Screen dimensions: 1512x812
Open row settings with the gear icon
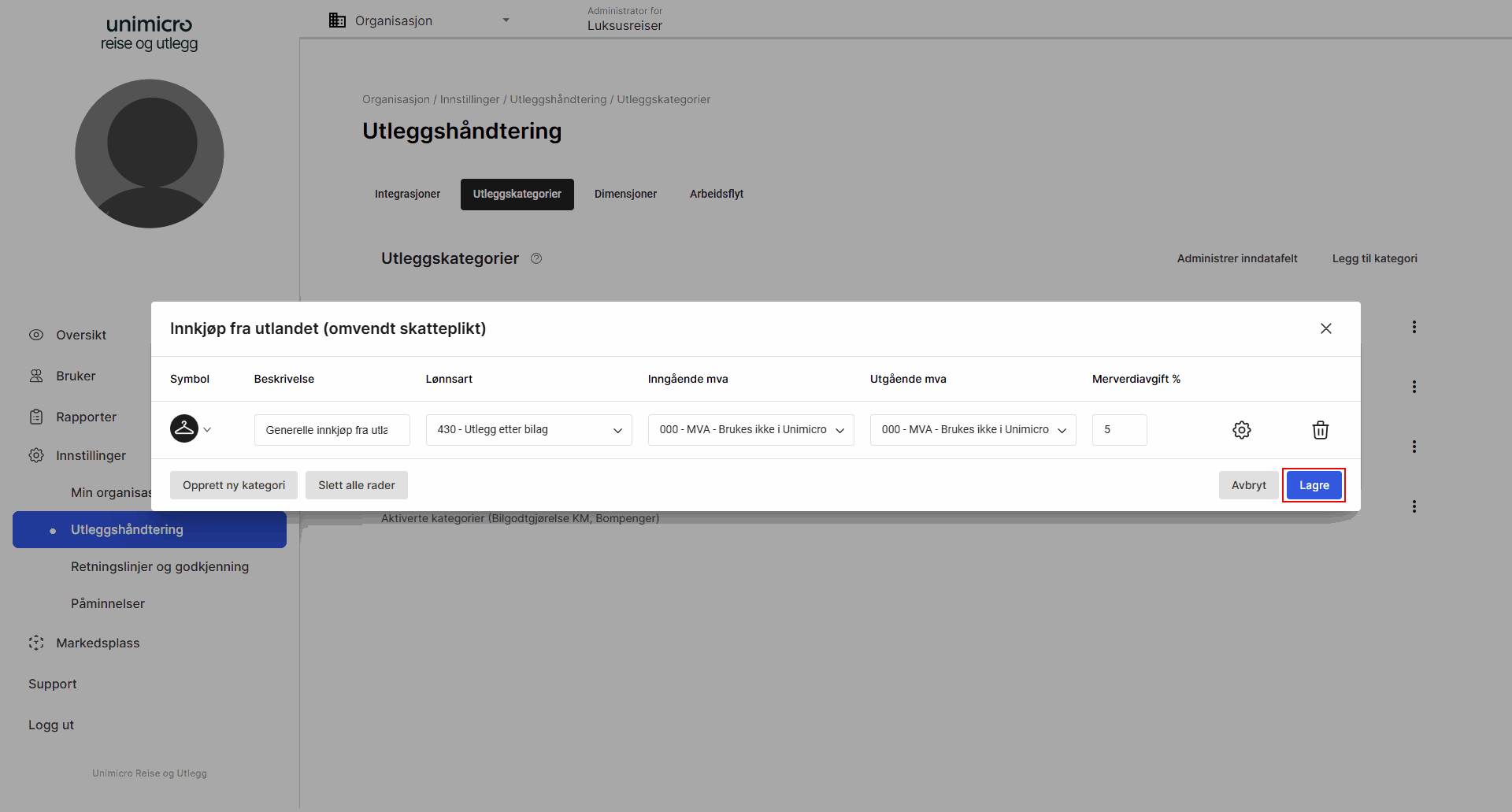coord(1242,429)
